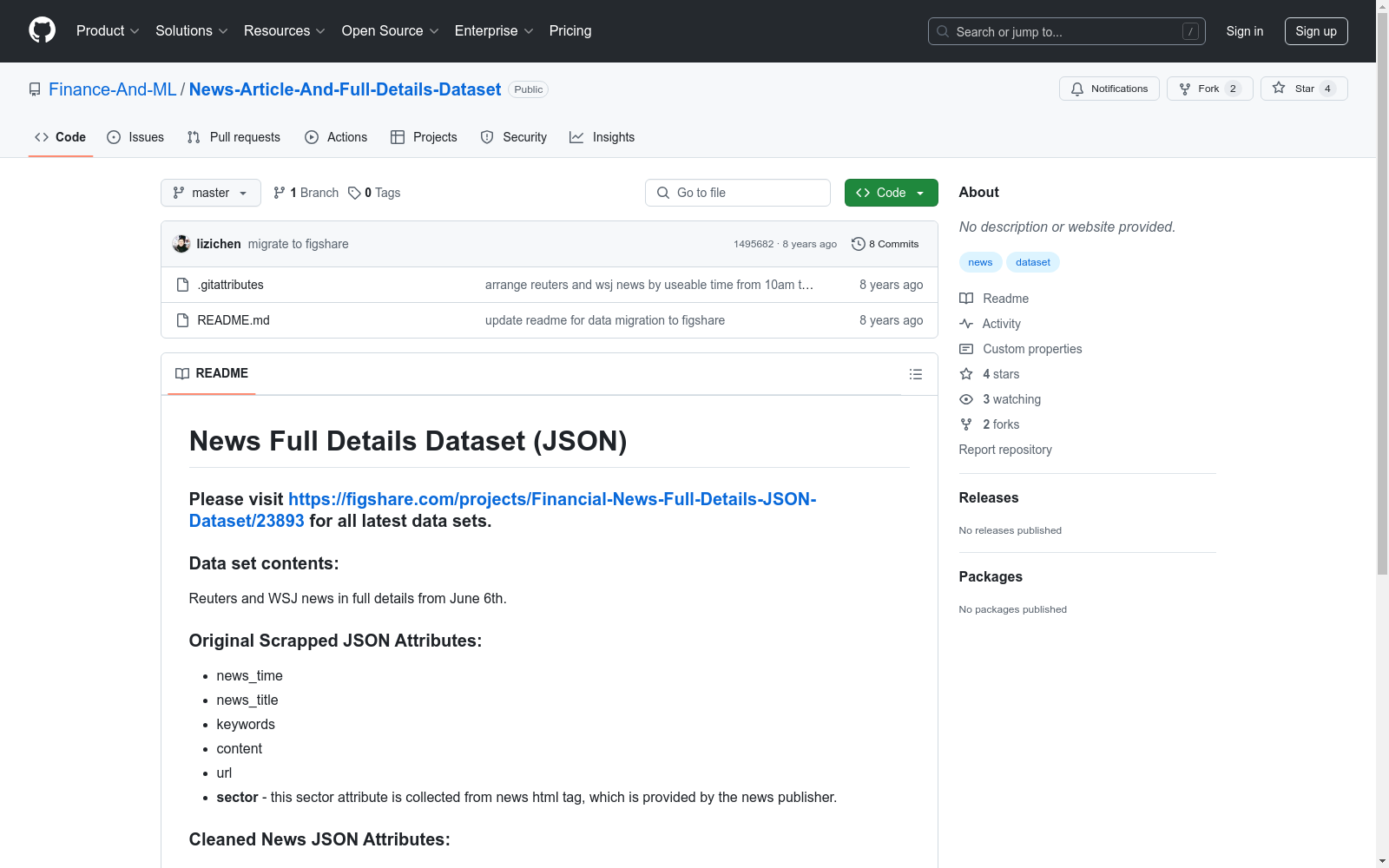Click the file icon beside README.md

(182, 320)
